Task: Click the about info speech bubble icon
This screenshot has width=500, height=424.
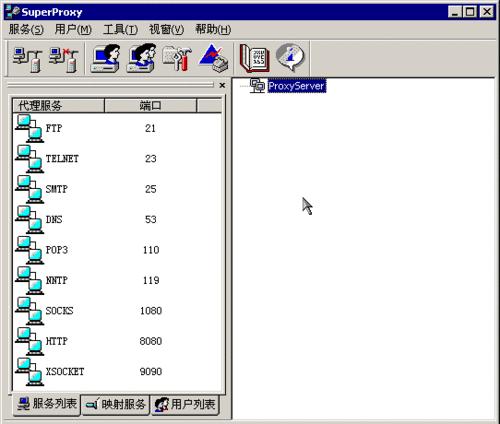Action: click(291, 57)
